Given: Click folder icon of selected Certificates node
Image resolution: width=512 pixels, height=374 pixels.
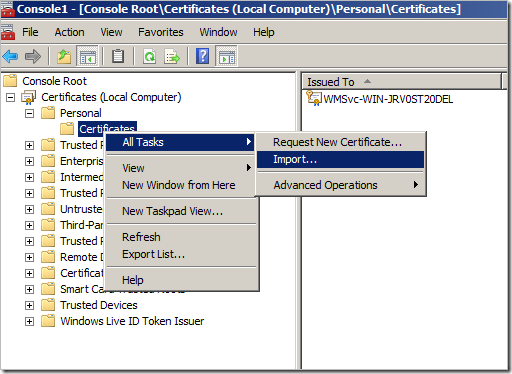Looking at the screenshot, I should pyautogui.click(x=67, y=129).
